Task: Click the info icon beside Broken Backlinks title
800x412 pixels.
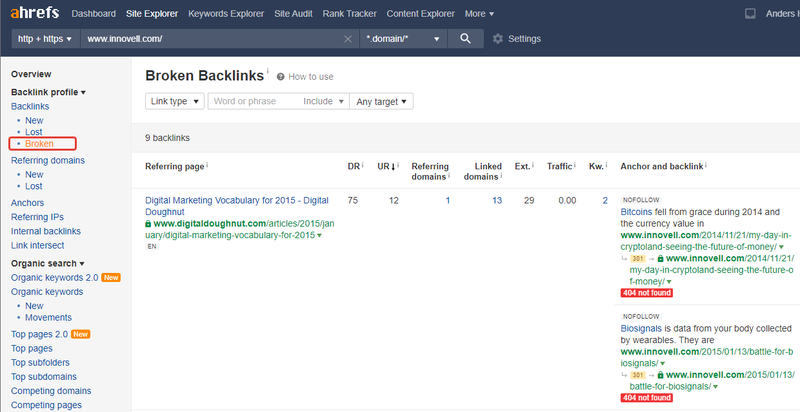Action: pos(267,71)
